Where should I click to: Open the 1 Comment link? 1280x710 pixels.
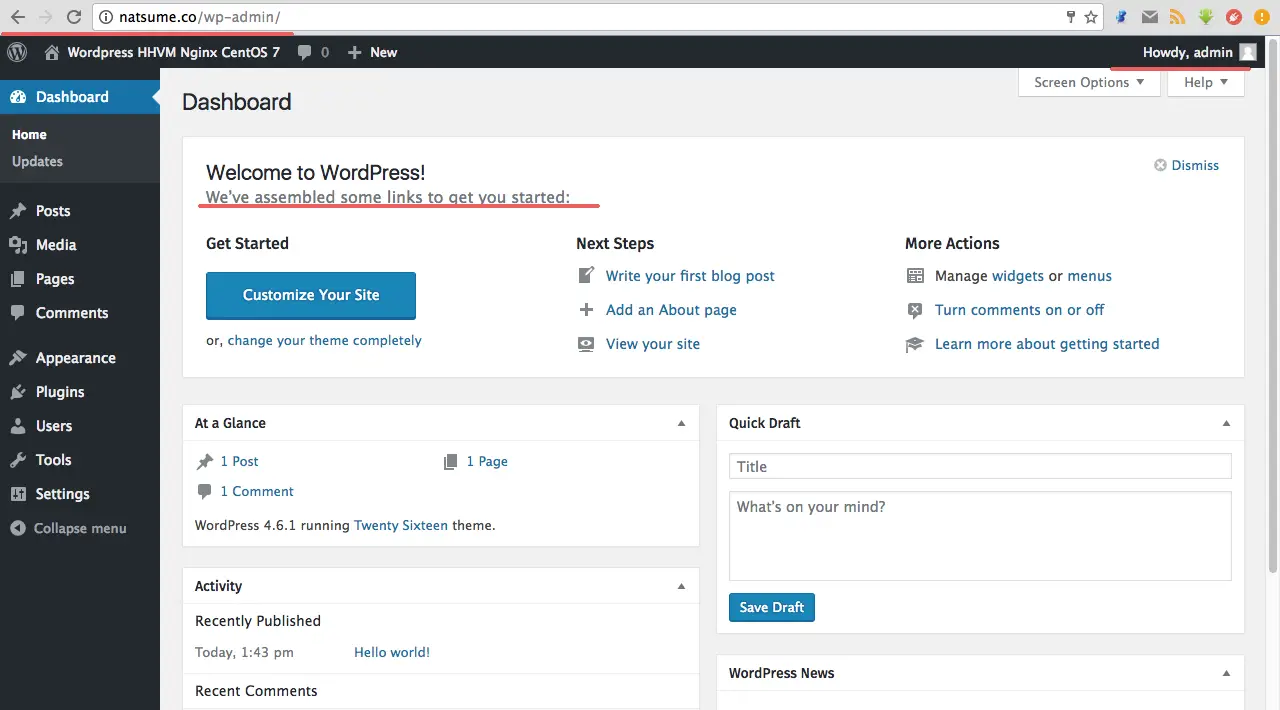tap(257, 491)
